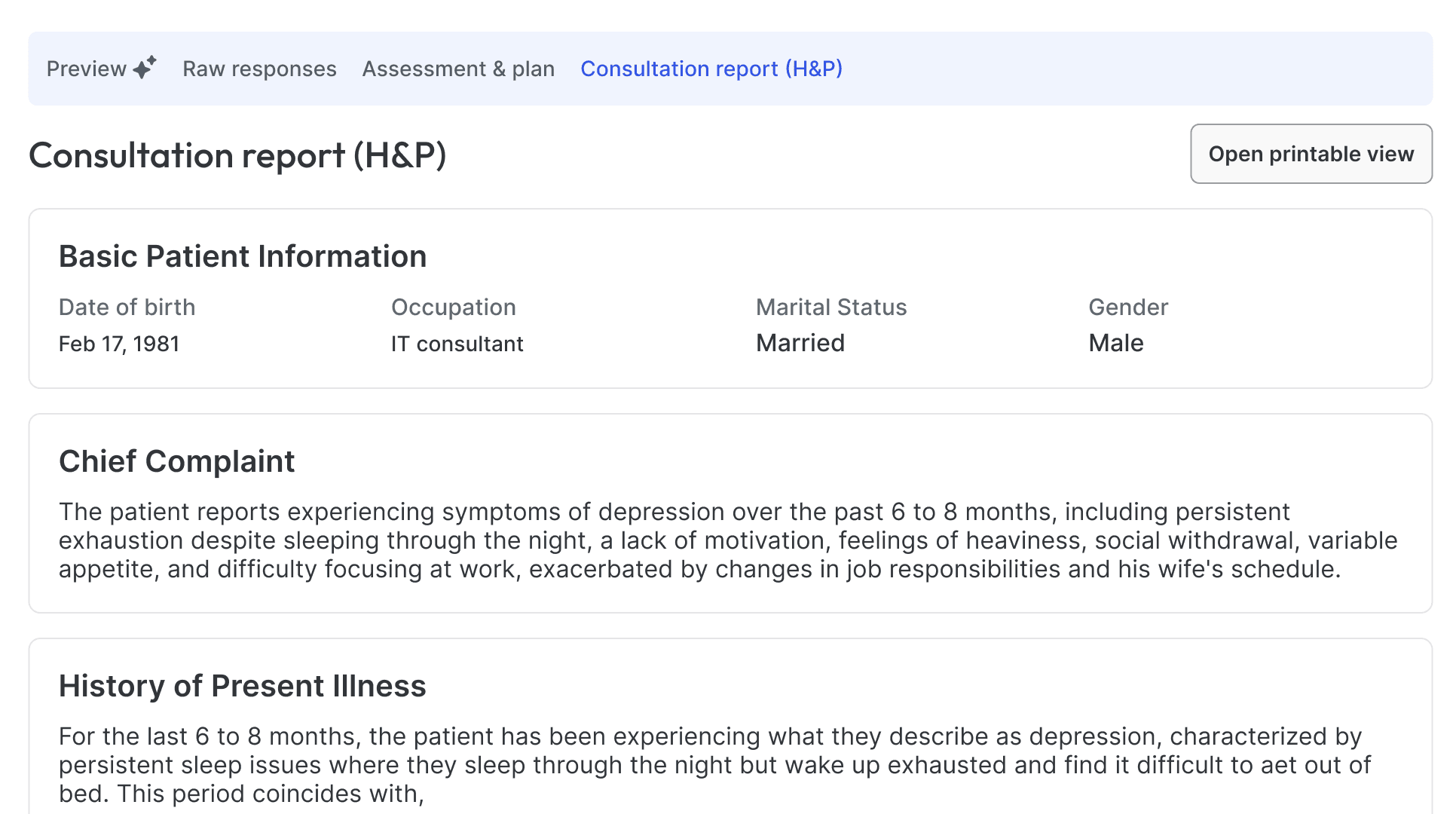Click the sparkle icon next to Preview
1456x814 pixels.
coord(145,67)
